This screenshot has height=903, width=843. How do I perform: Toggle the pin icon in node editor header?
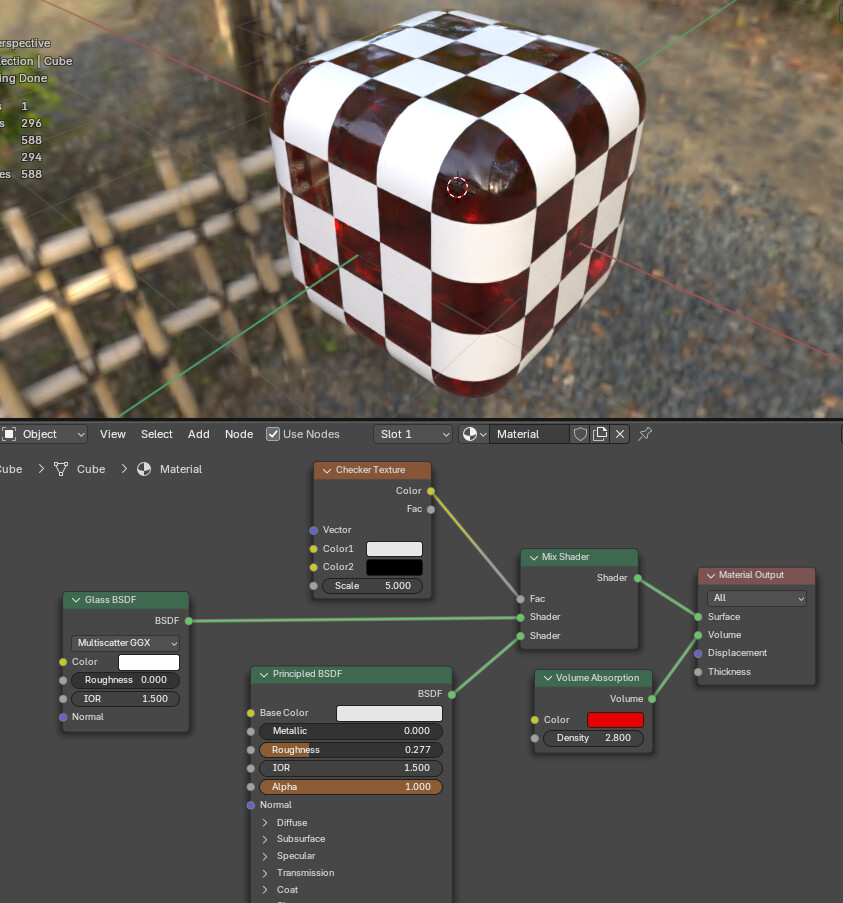point(645,434)
